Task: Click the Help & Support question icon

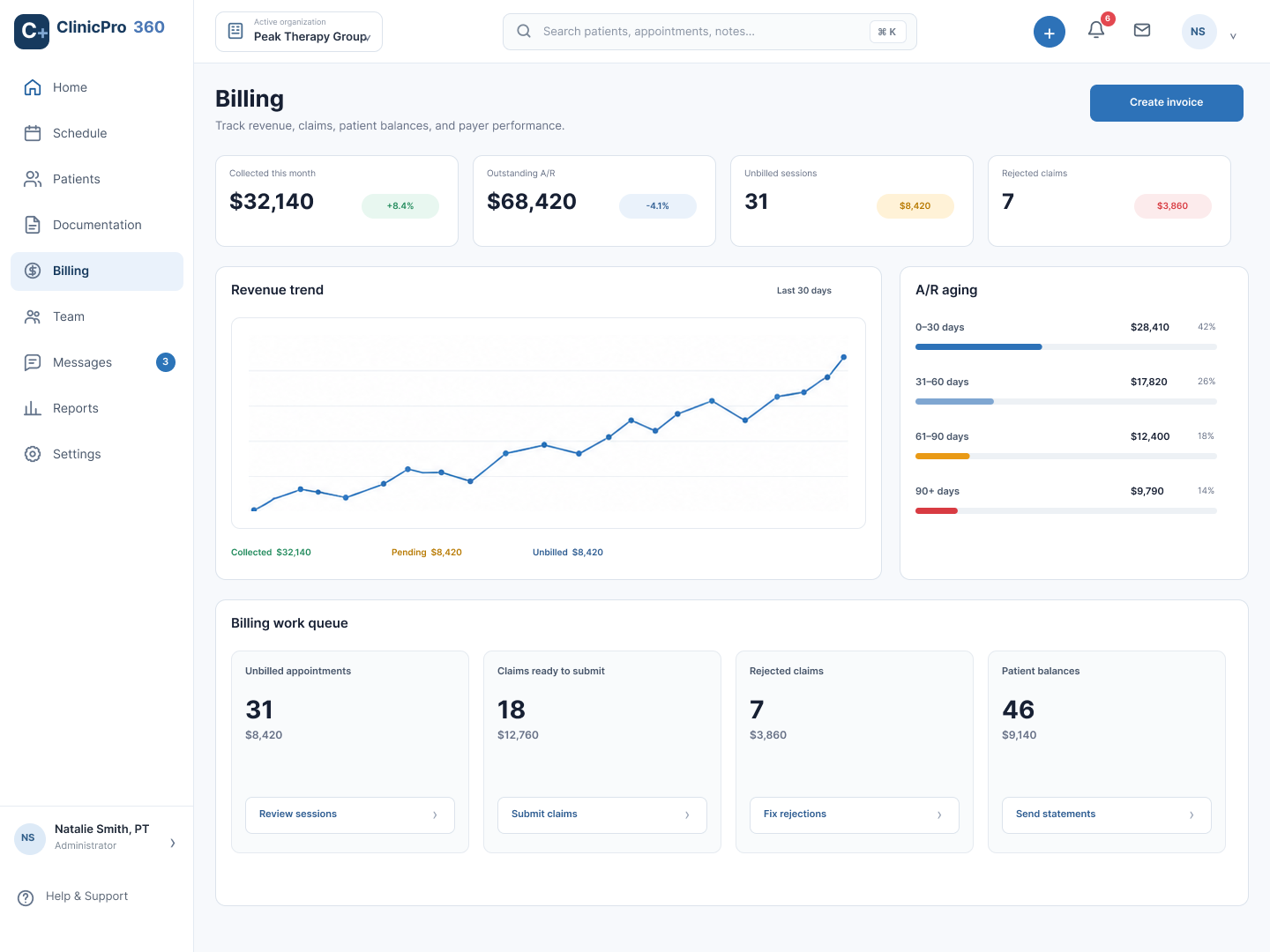Action: (26, 897)
